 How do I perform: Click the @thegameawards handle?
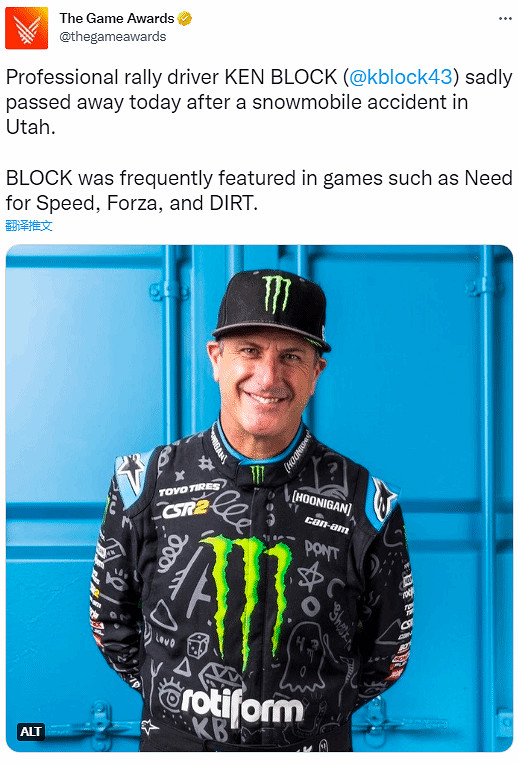[x=113, y=37]
